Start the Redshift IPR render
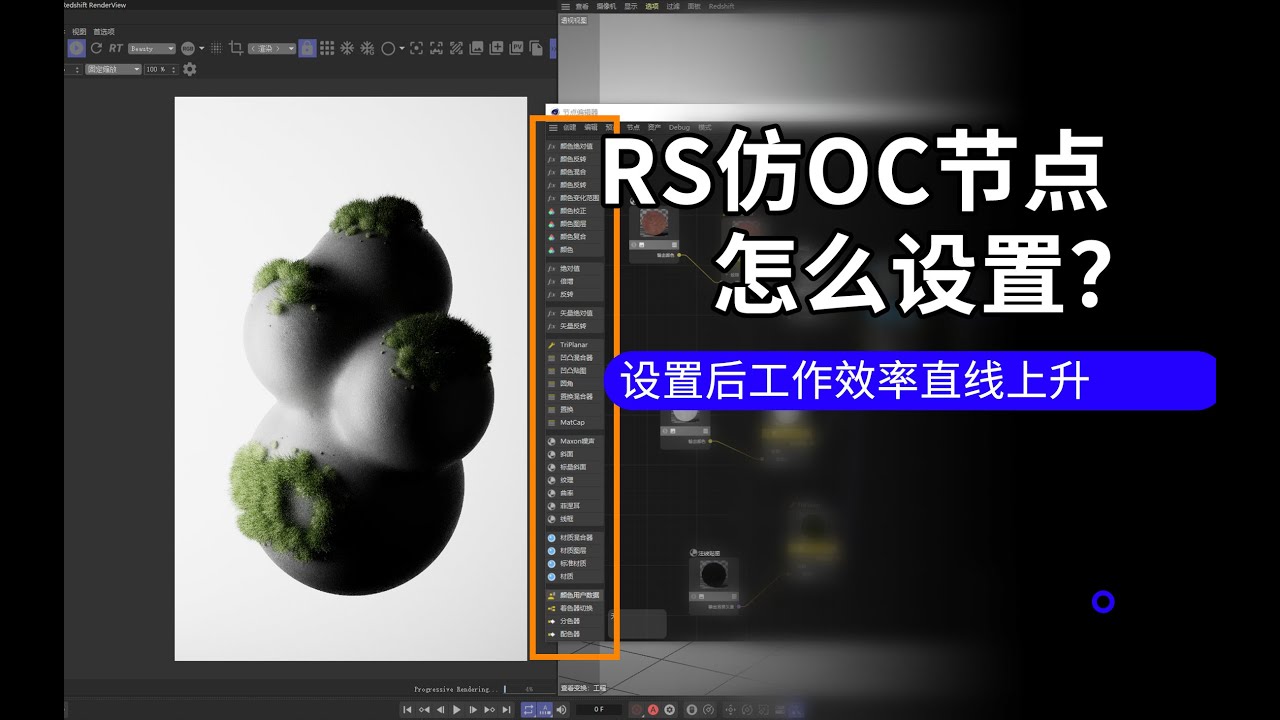The image size is (1280, 720). coord(76,48)
